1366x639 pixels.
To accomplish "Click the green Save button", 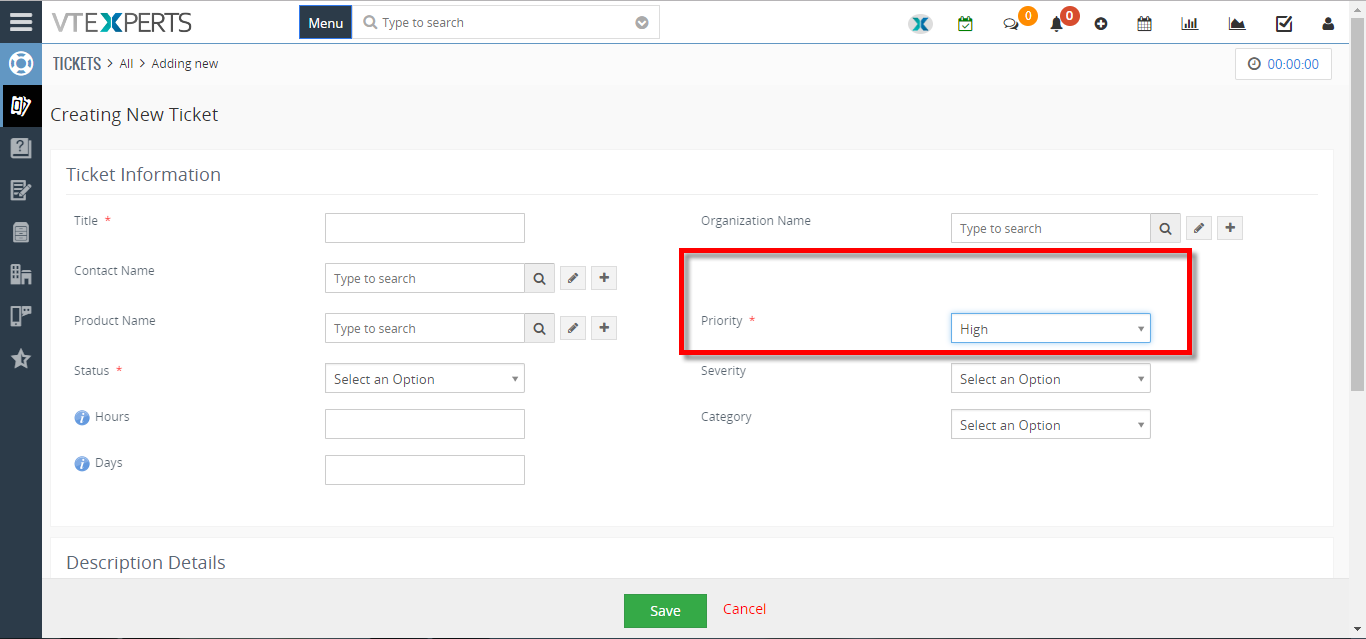I will 665,611.
